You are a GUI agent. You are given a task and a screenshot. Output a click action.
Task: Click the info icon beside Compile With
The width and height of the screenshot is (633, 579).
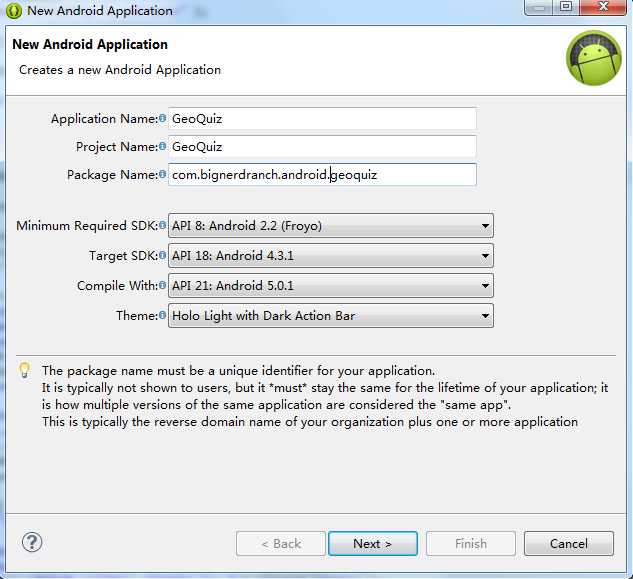(162, 285)
